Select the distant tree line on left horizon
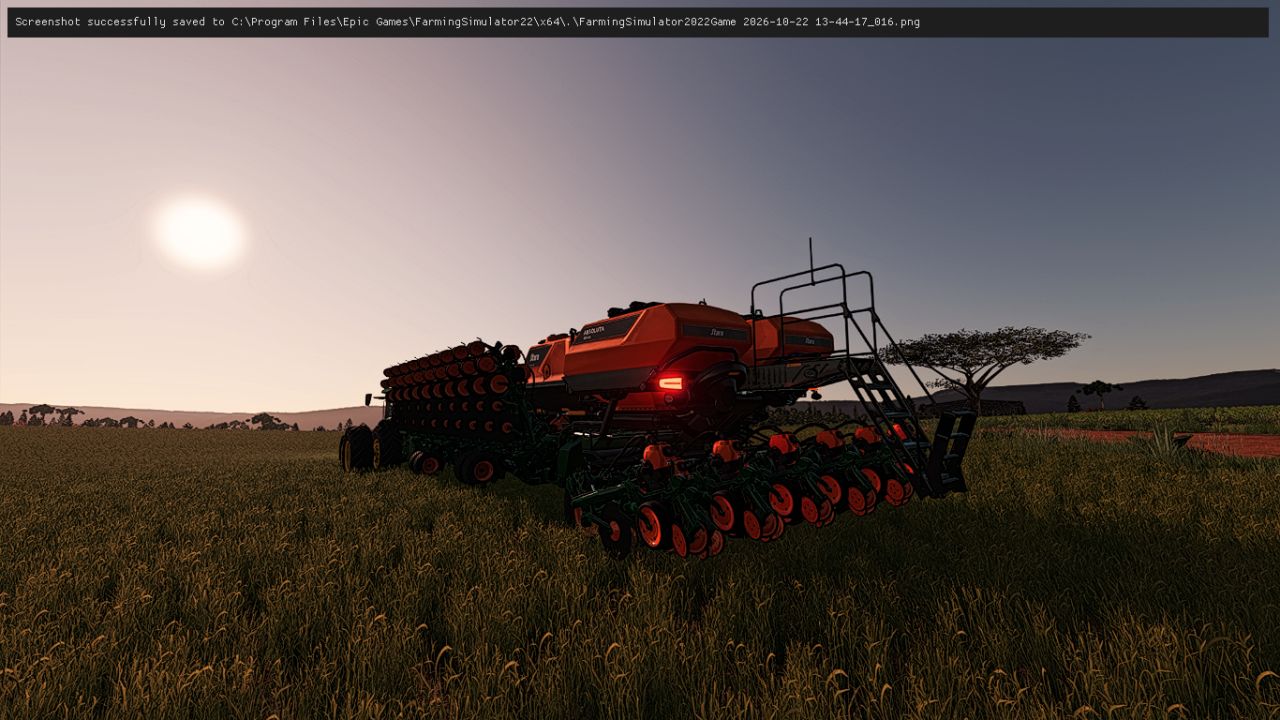1280x720 pixels. click(x=150, y=418)
